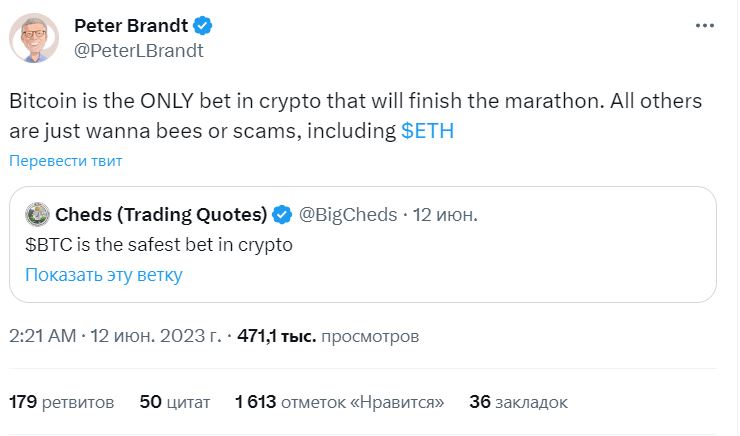Click the Cheds quoted tweet avatar
The image size is (740, 436).
(x=37, y=214)
